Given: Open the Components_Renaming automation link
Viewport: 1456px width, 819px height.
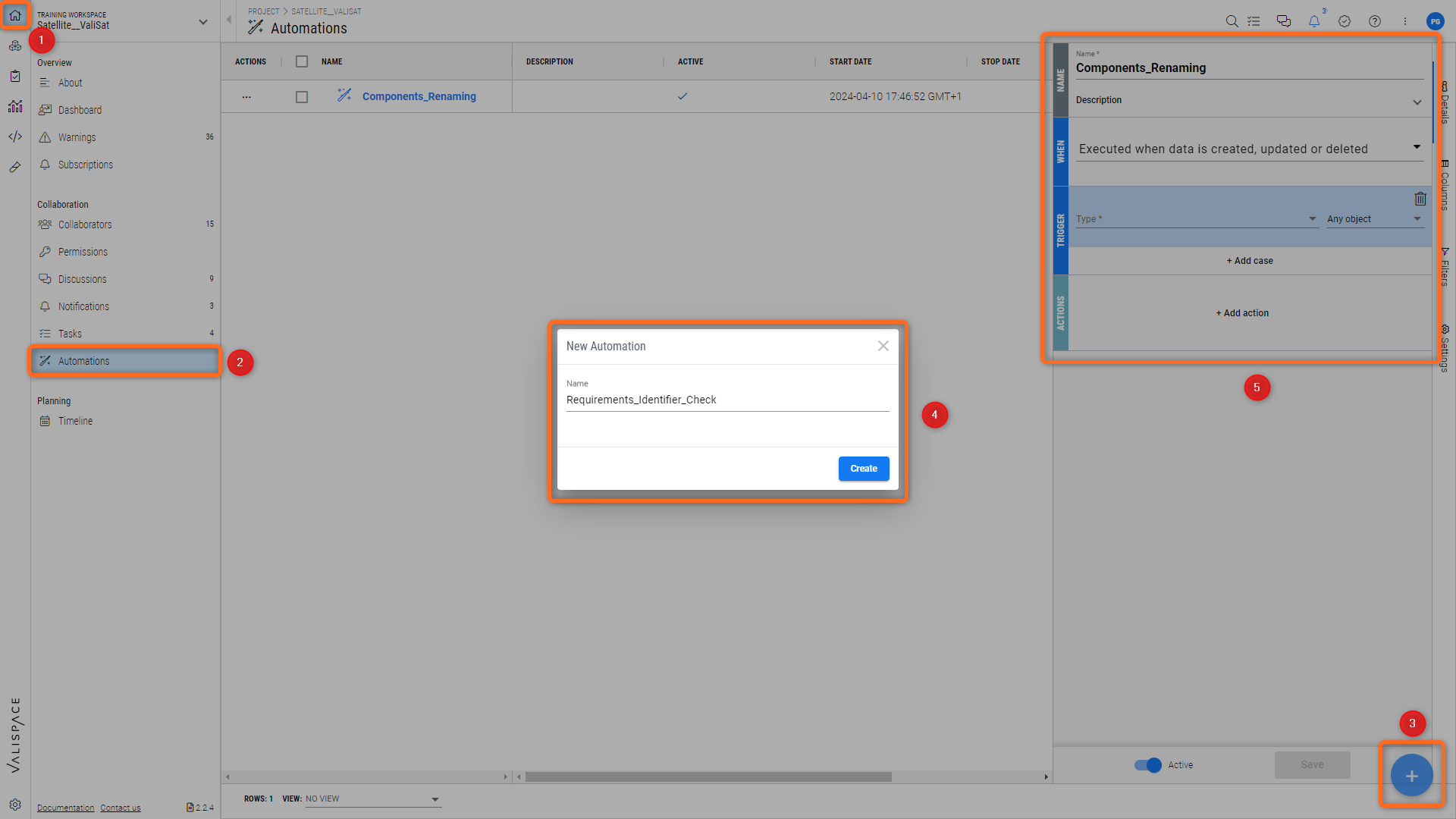Looking at the screenshot, I should tap(419, 96).
